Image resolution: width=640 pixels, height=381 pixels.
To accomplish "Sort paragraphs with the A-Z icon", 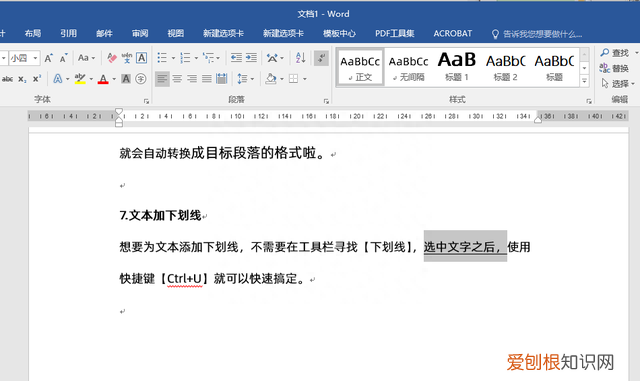I will pyautogui.click(x=300, y=58).
